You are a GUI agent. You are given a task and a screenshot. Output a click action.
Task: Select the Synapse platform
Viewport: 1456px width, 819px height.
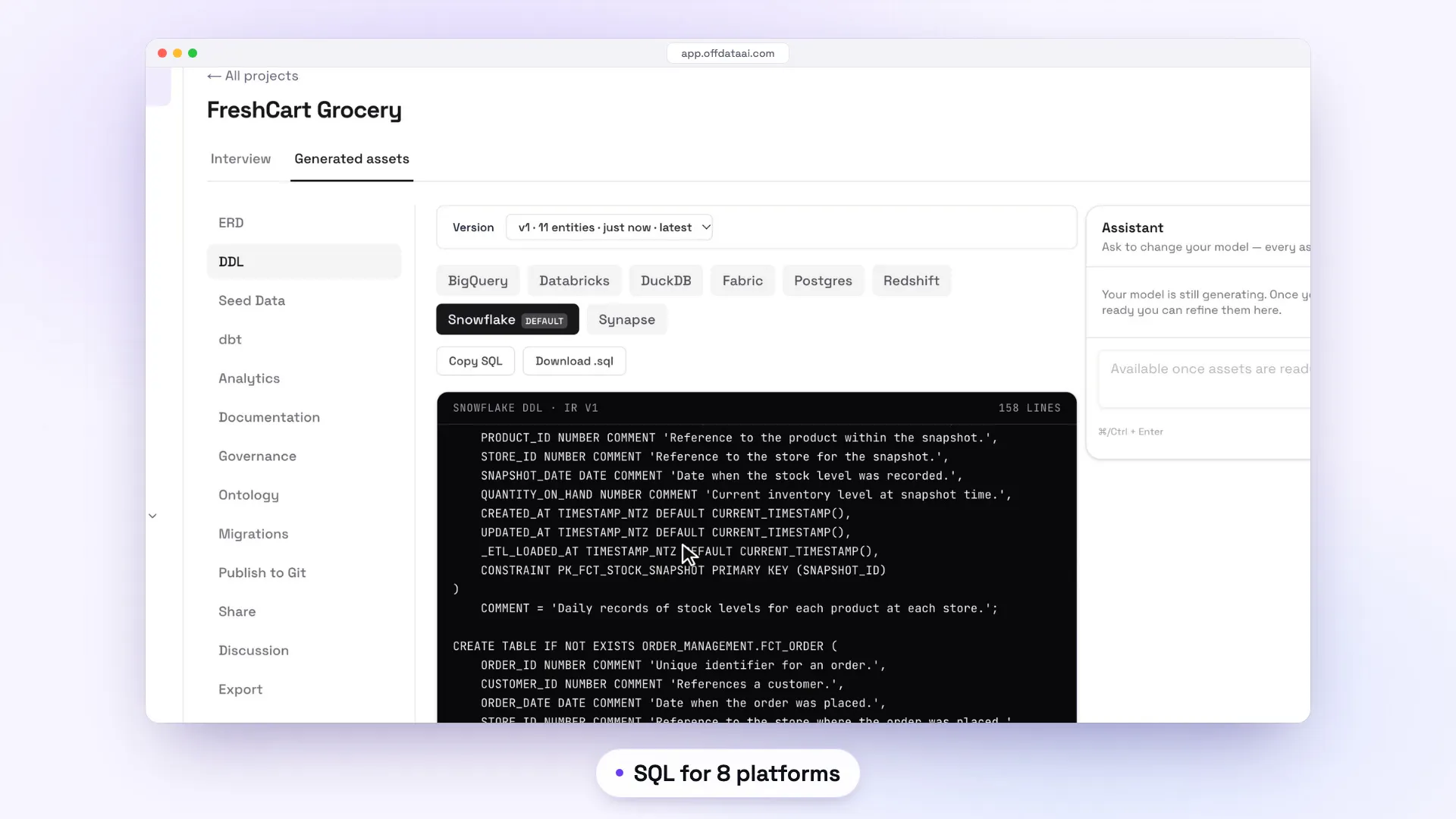[x=626, y=319]
